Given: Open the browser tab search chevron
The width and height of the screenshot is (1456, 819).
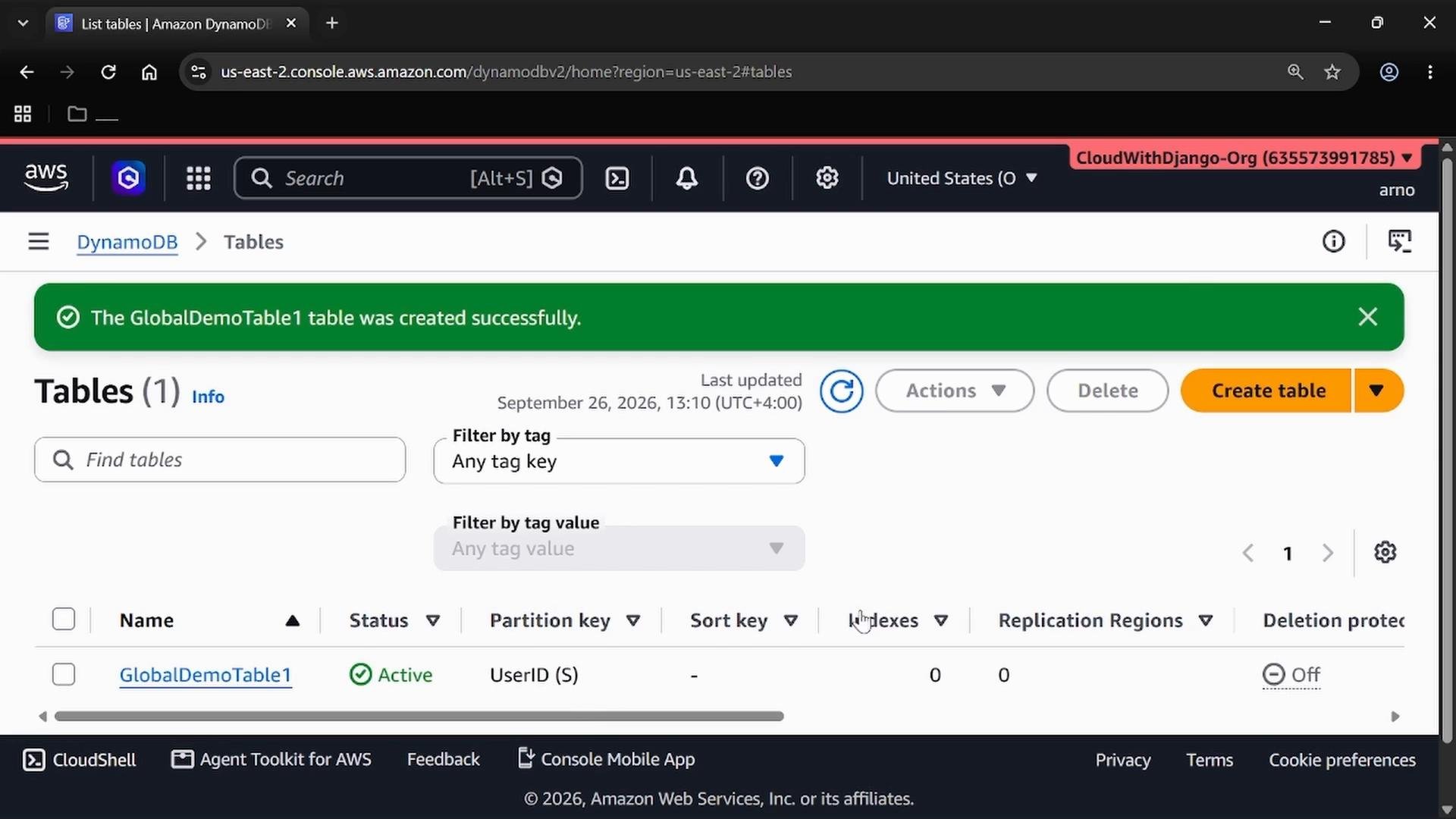Looking at the screenshot, I should coord(23,23).
